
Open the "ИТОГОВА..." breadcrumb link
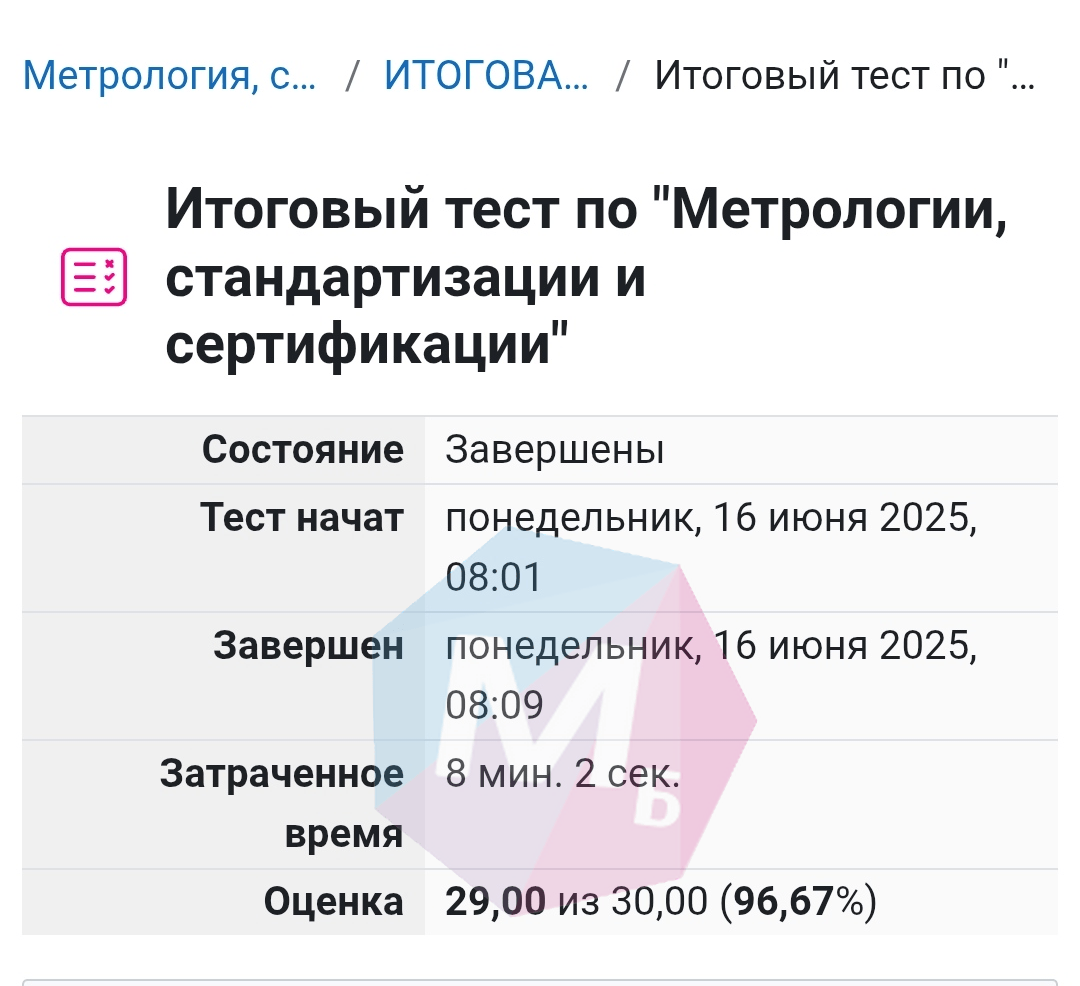point(486,76)
